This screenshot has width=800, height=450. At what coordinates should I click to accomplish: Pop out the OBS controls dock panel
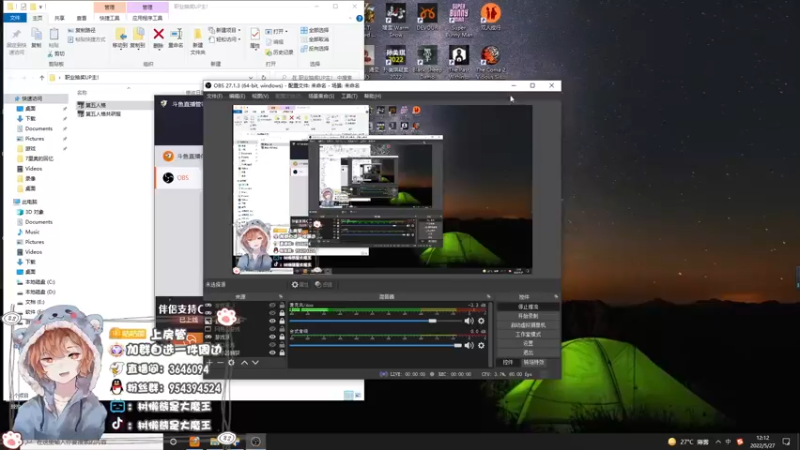[x=556, y=296]
